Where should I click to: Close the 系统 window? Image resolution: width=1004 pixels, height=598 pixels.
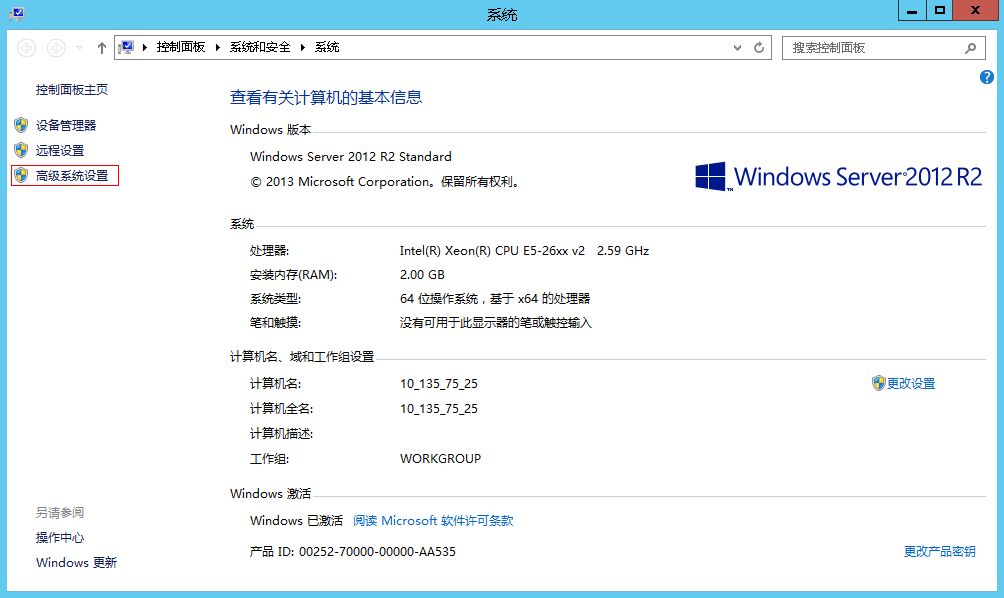click(x=976, y=11)
